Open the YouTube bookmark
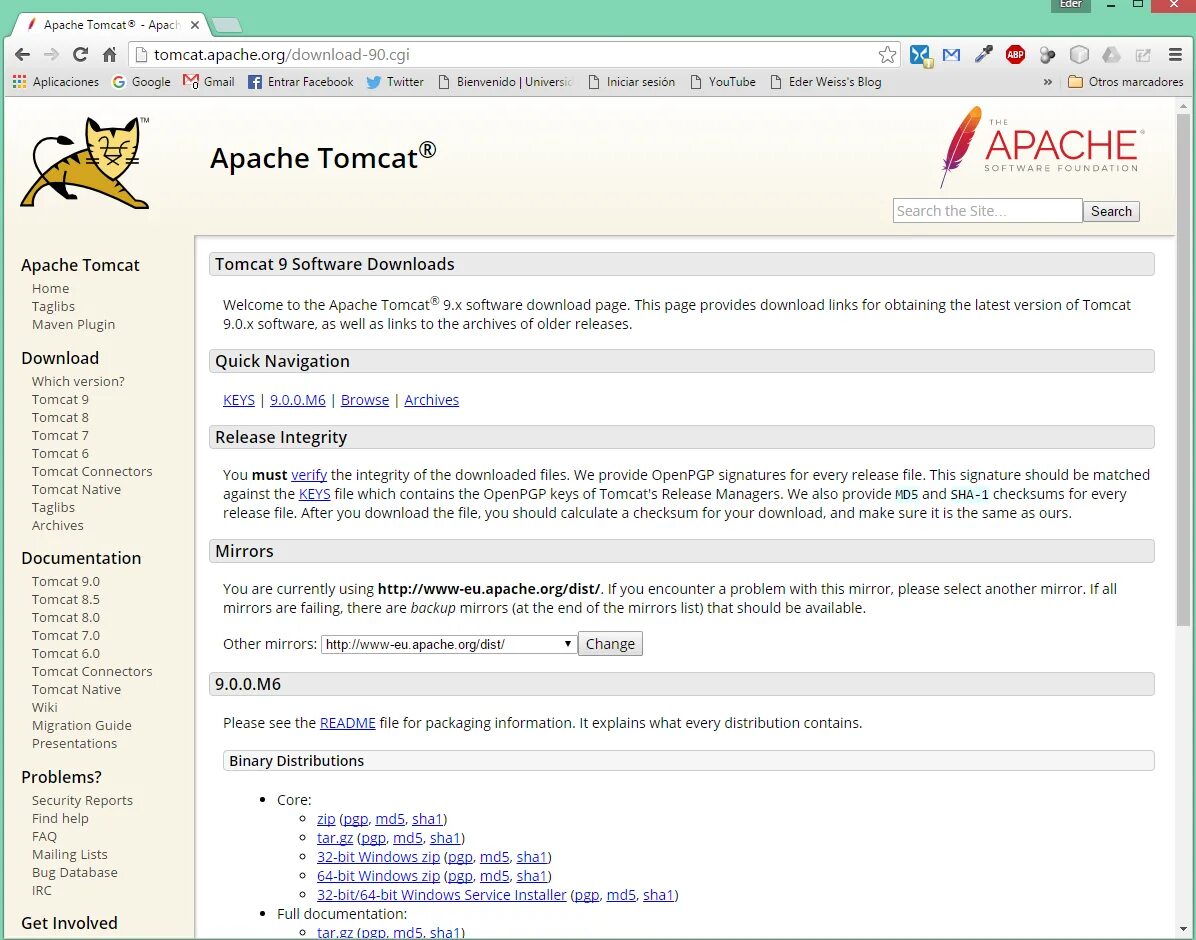This screenshot has width=1196, height=940. point(722,82)
